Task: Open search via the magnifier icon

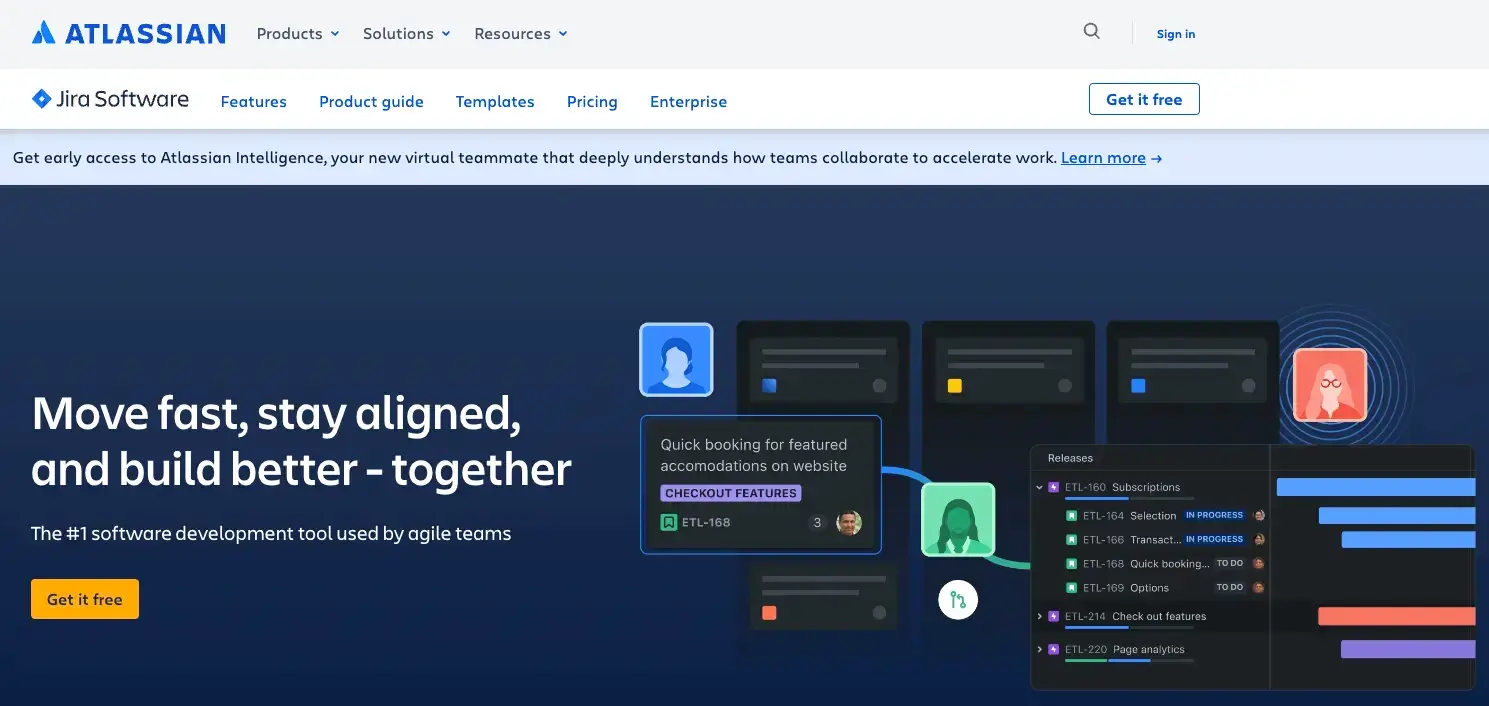Action: click(1090, 31)
